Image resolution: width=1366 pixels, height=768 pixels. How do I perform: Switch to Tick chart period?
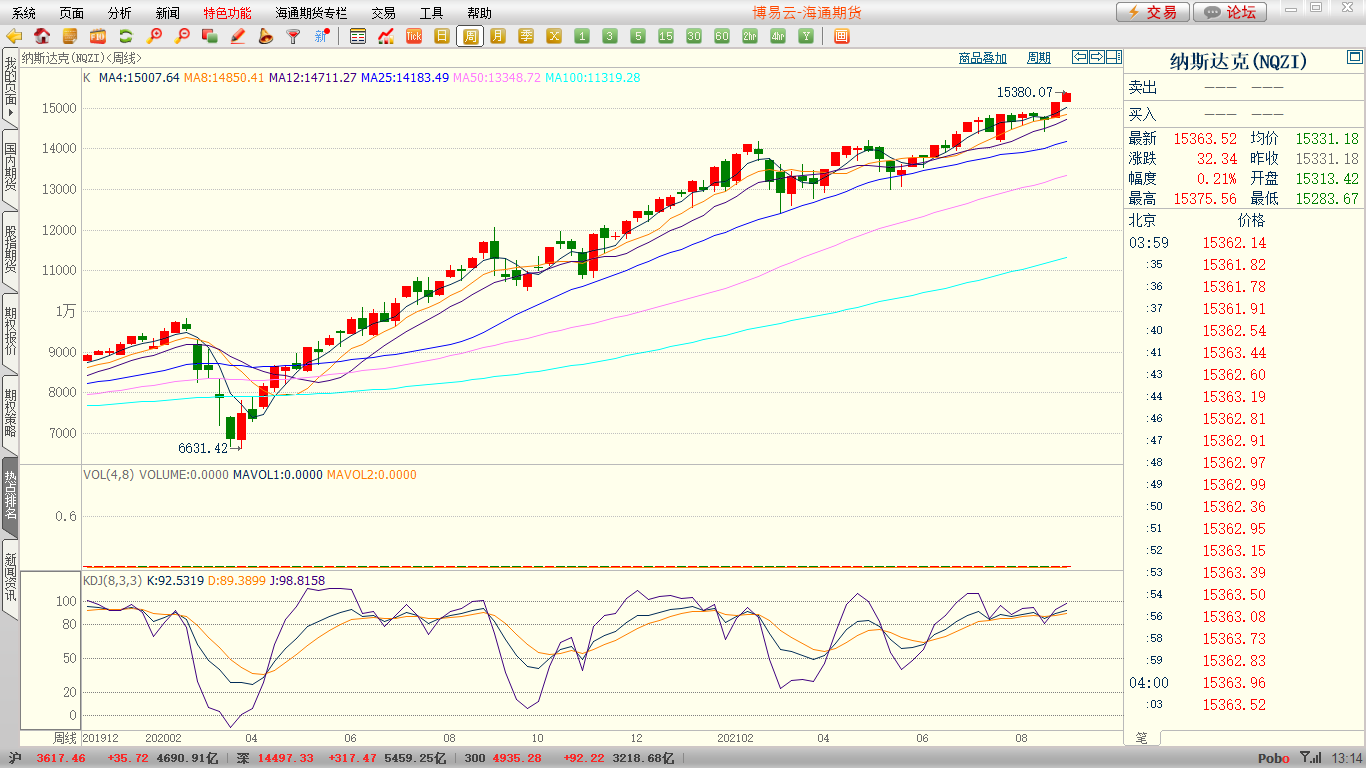coord(414,36)
